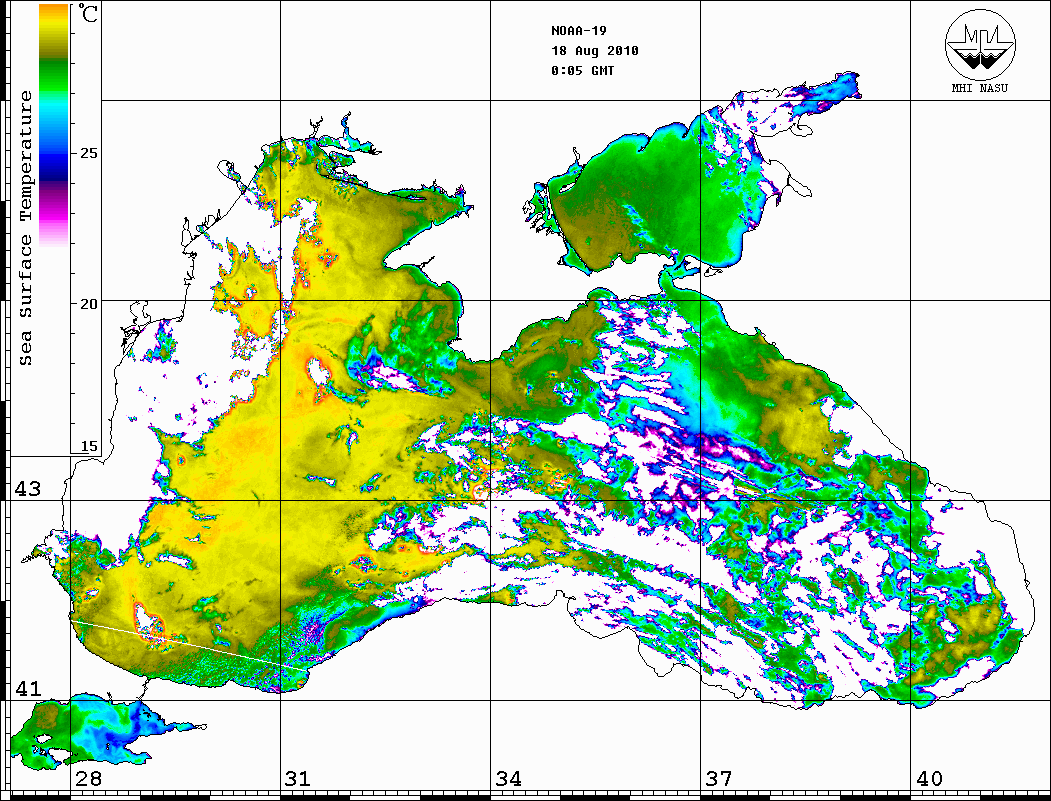Image resolution: width=1051 pixels, height=801 pixels.
Task: Click the '°C' unit label
Action: point(88,13)
